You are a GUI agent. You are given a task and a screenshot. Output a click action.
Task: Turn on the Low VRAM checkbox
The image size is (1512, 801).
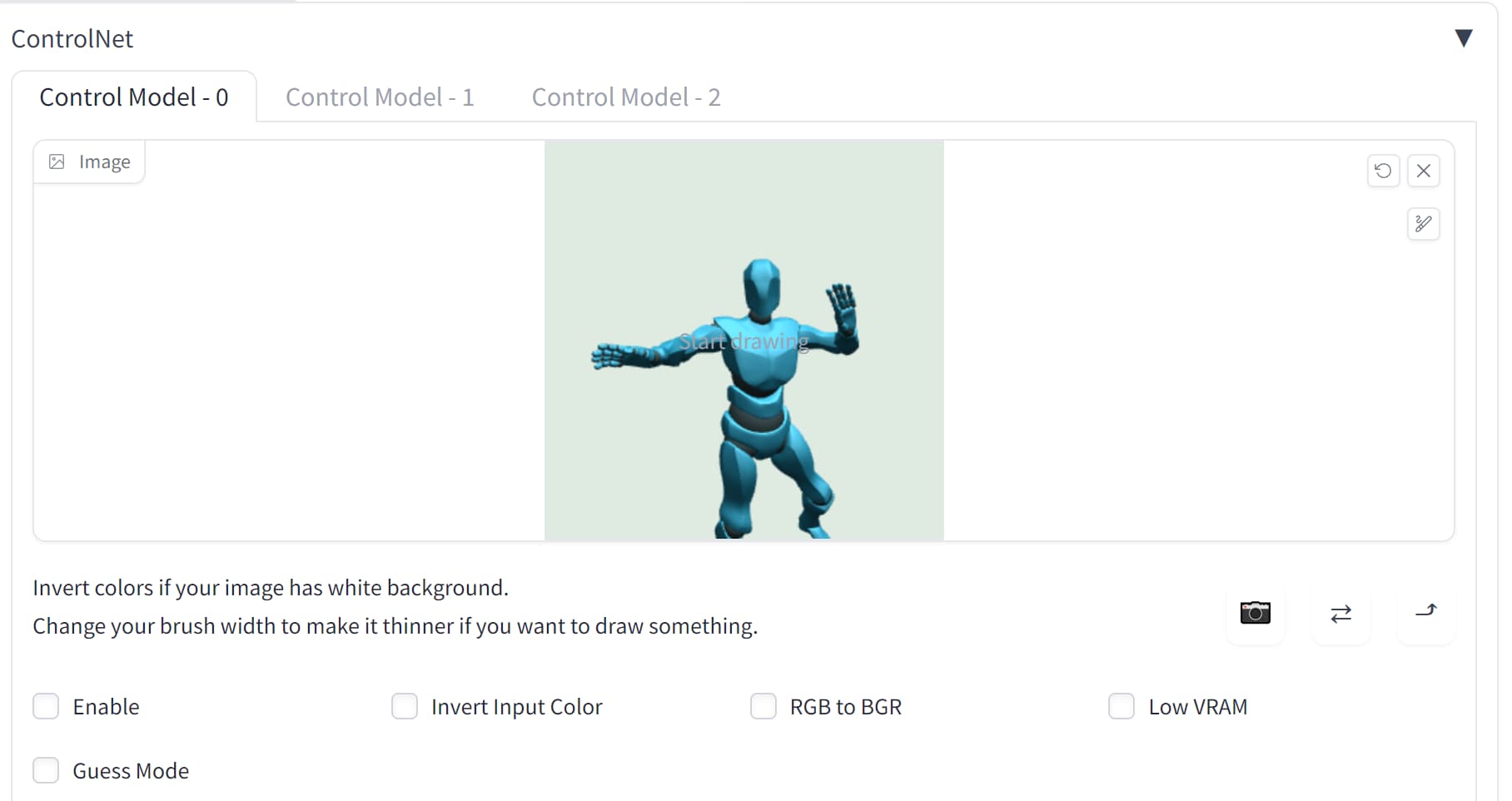1122,706
